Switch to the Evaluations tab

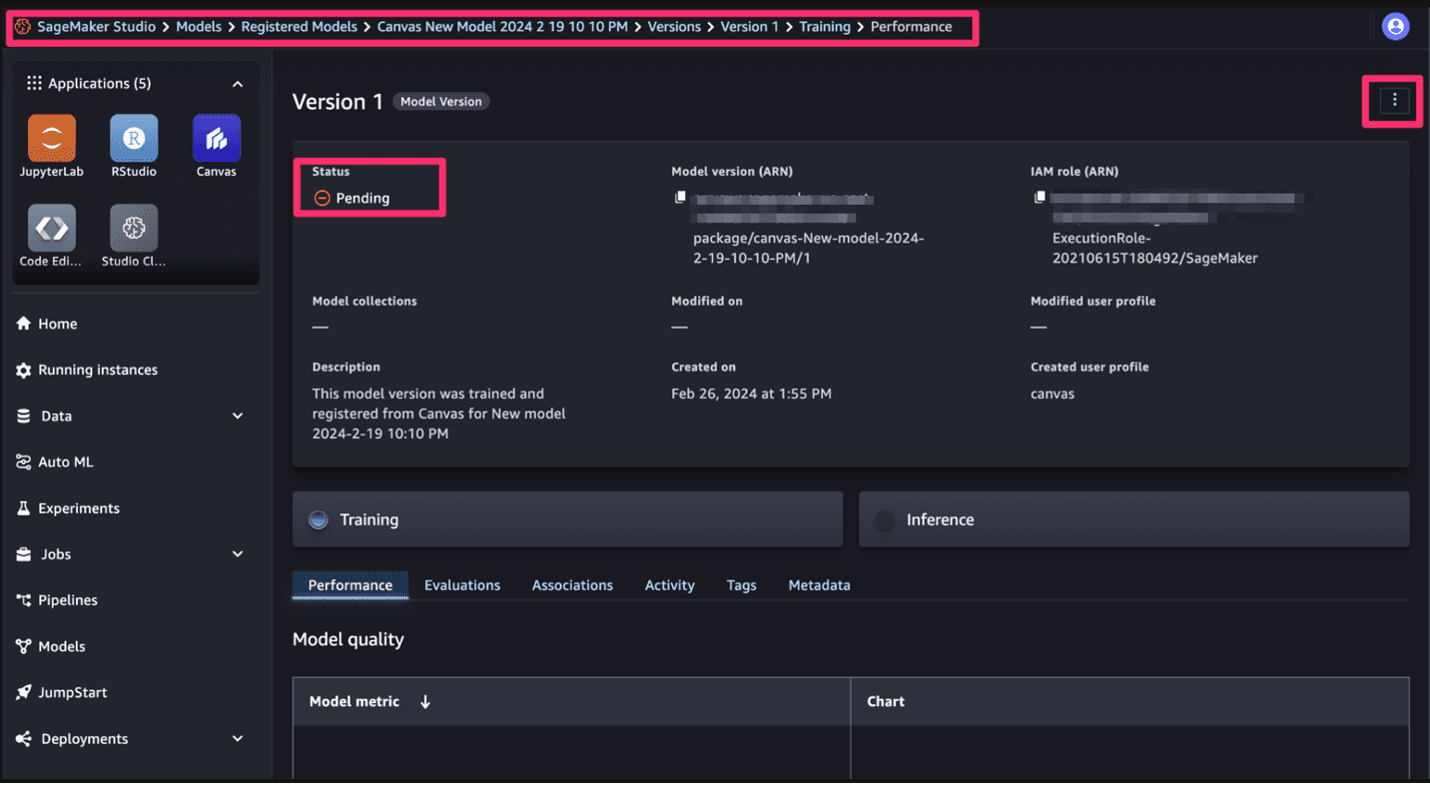462,585
